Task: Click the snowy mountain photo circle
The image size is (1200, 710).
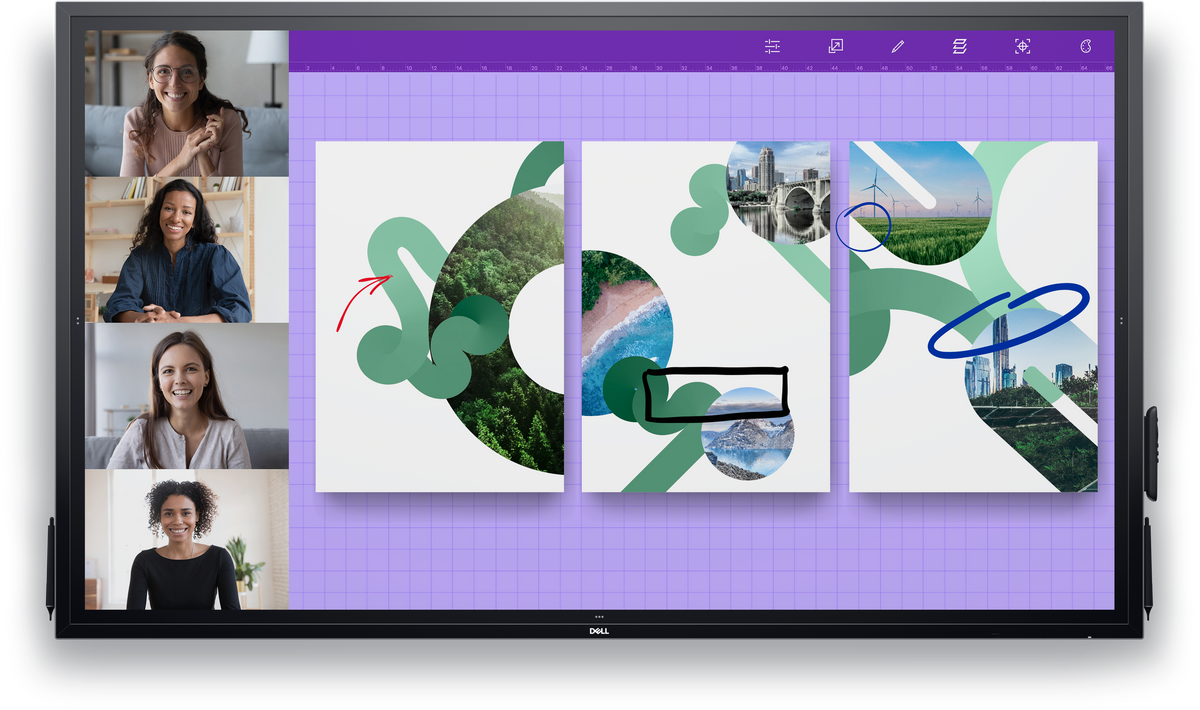Action: [747, 434]
